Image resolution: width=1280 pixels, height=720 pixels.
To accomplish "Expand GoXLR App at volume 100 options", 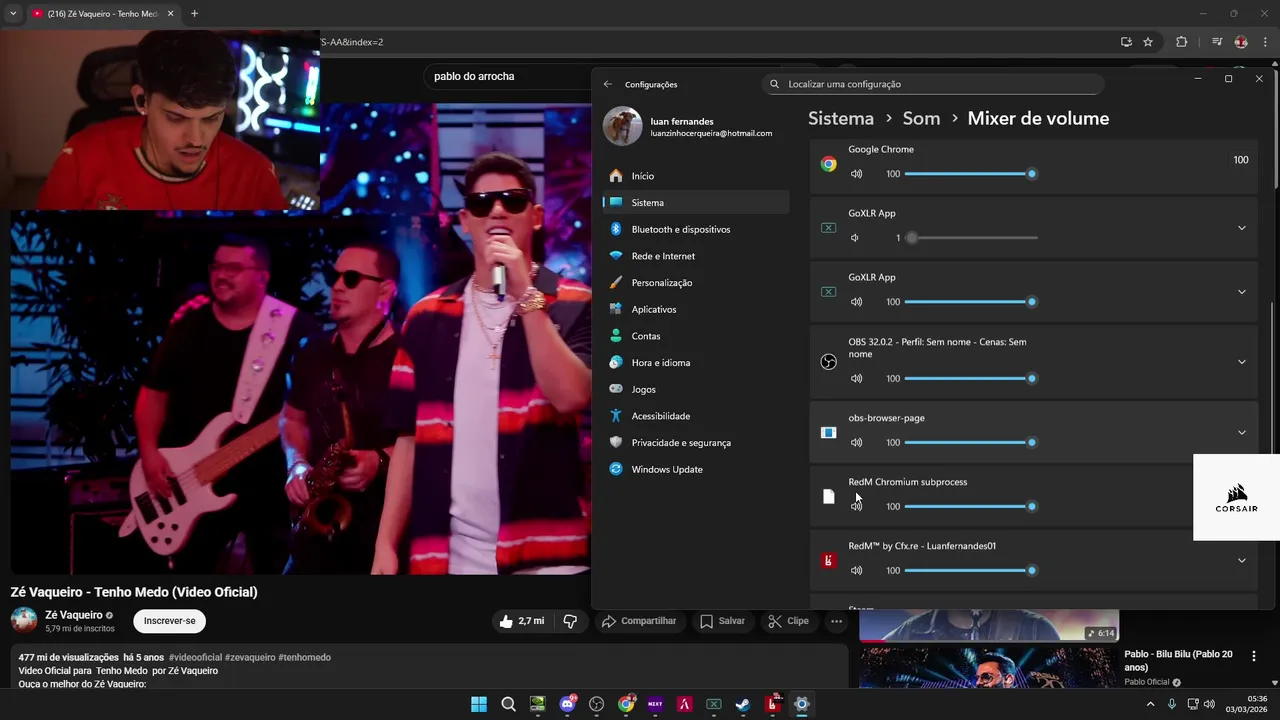I will point(1241,292).
